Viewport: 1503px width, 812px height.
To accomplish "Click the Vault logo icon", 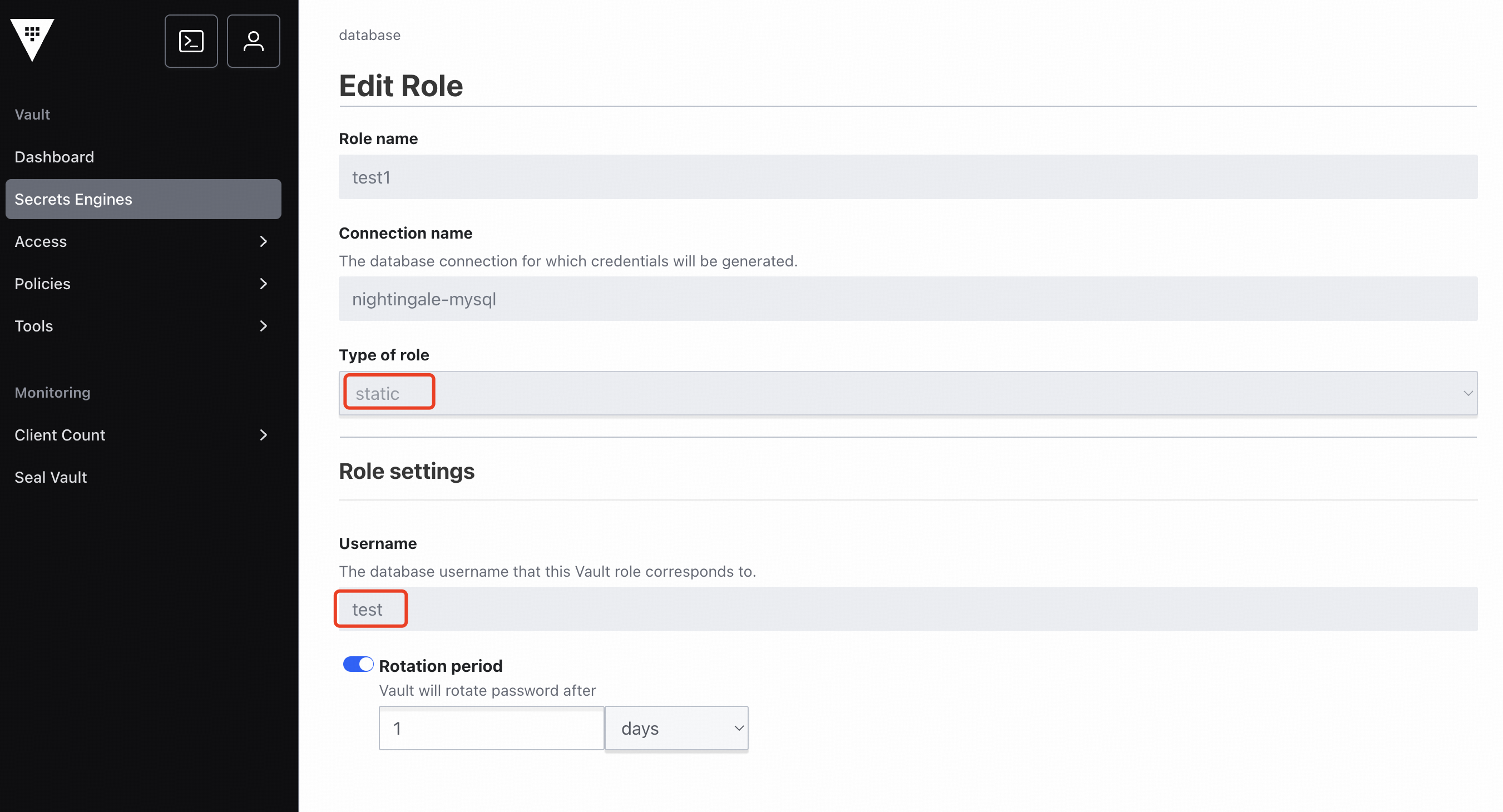I will (33, 39).
